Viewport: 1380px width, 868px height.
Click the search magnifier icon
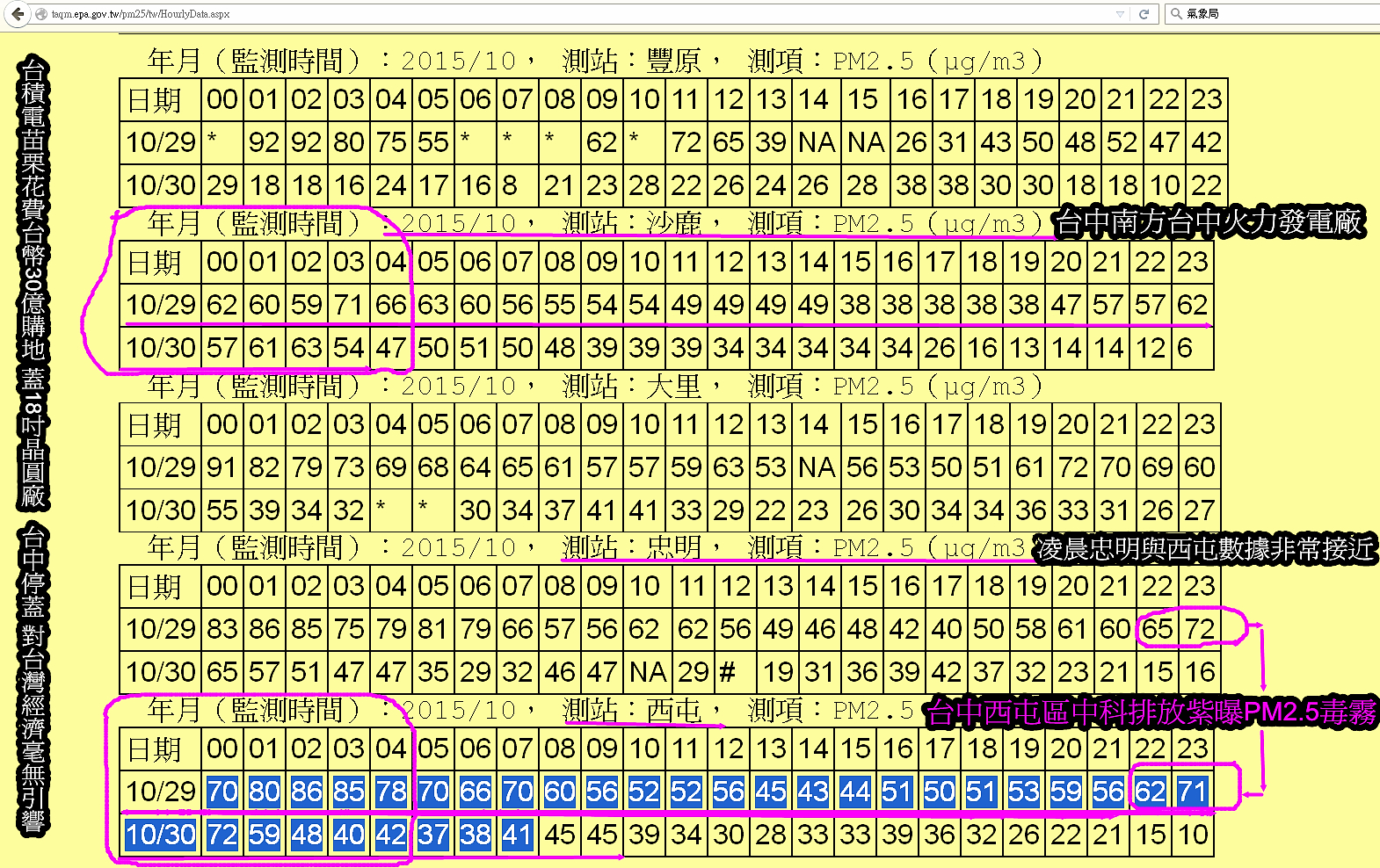(x=1176, y=14)
